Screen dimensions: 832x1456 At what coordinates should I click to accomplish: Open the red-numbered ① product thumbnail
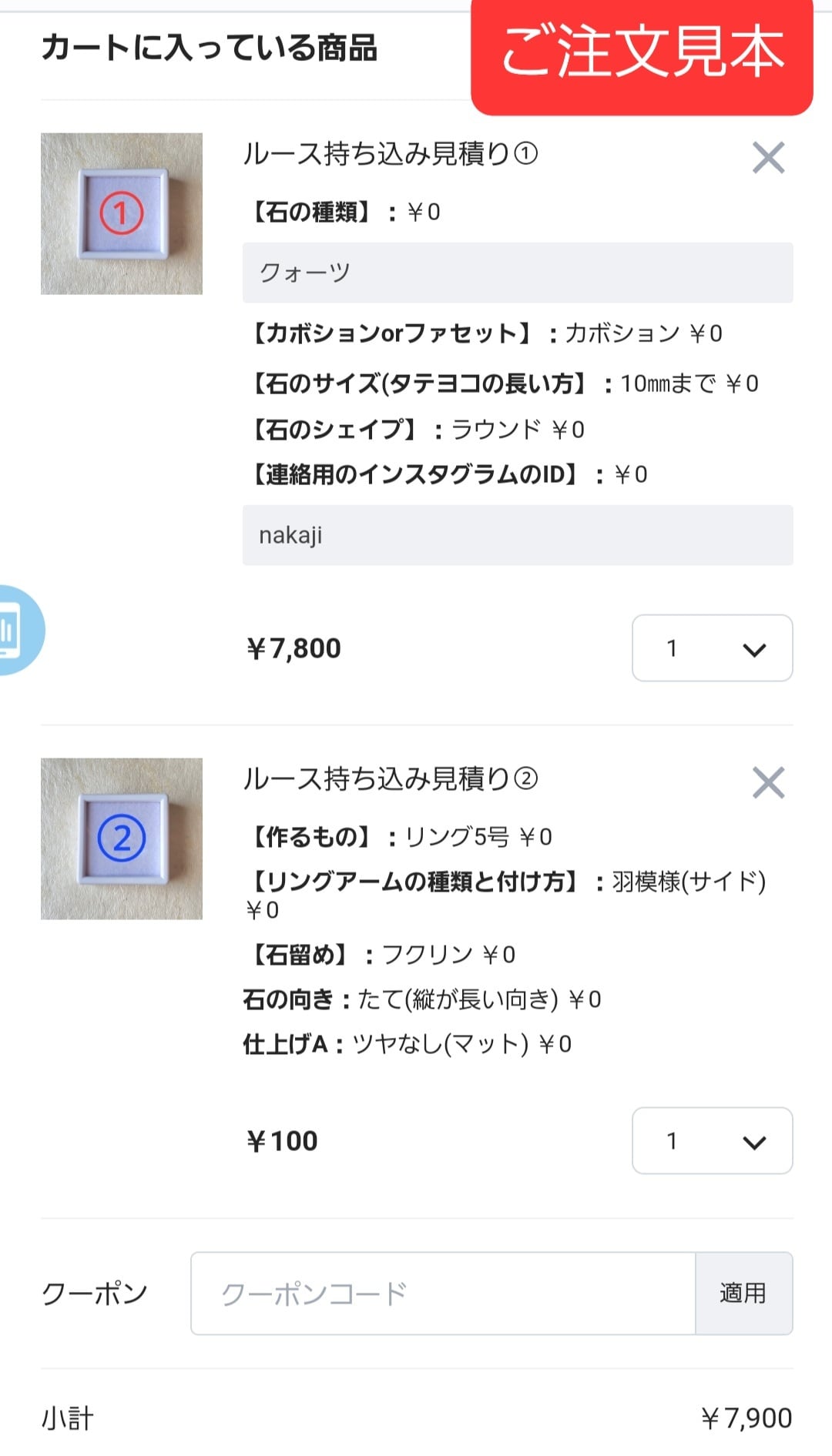(122, 214)
